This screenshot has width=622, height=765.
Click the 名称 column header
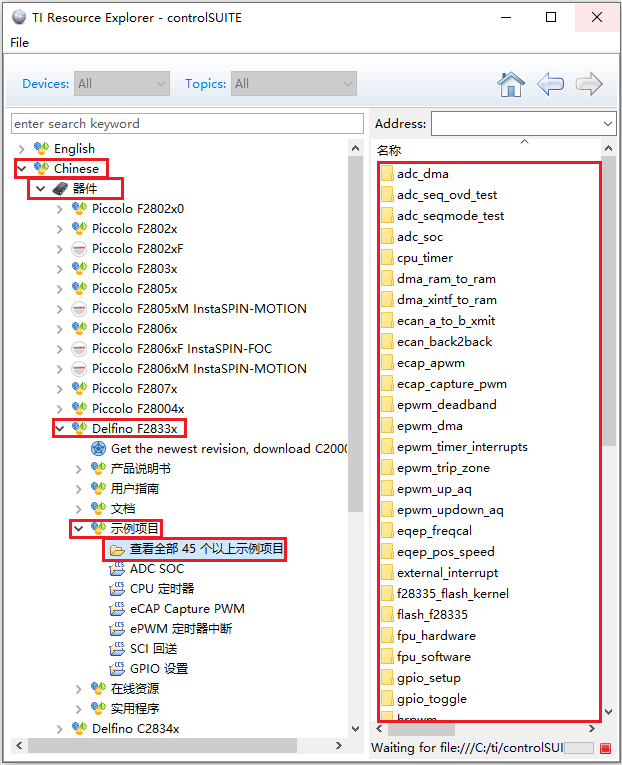[x=389, y=150]
